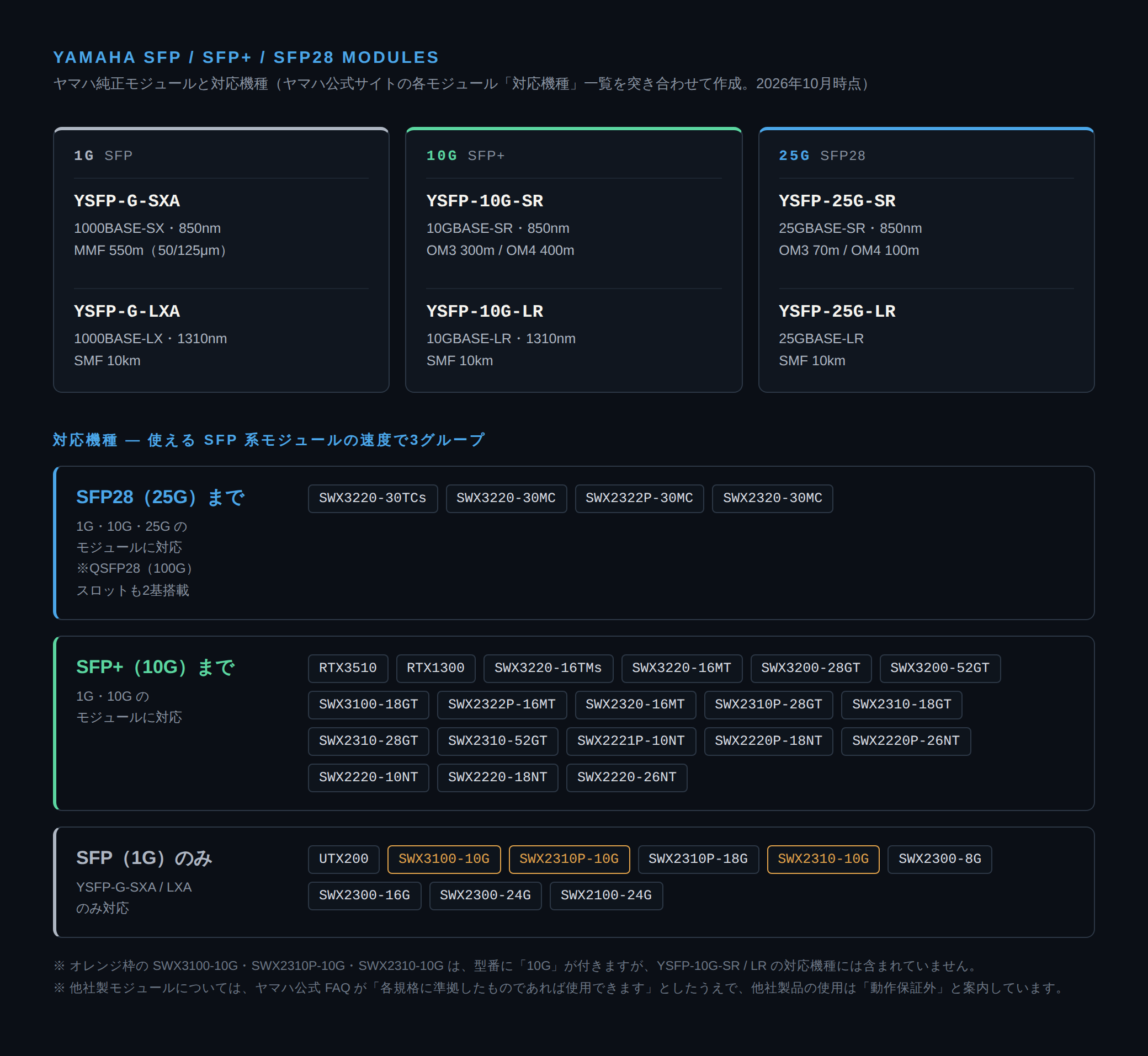This screenshot has width=1148, height=1056.
Task: Click the YSFP-25G-SR module heading
Action: tap(837, 201)
